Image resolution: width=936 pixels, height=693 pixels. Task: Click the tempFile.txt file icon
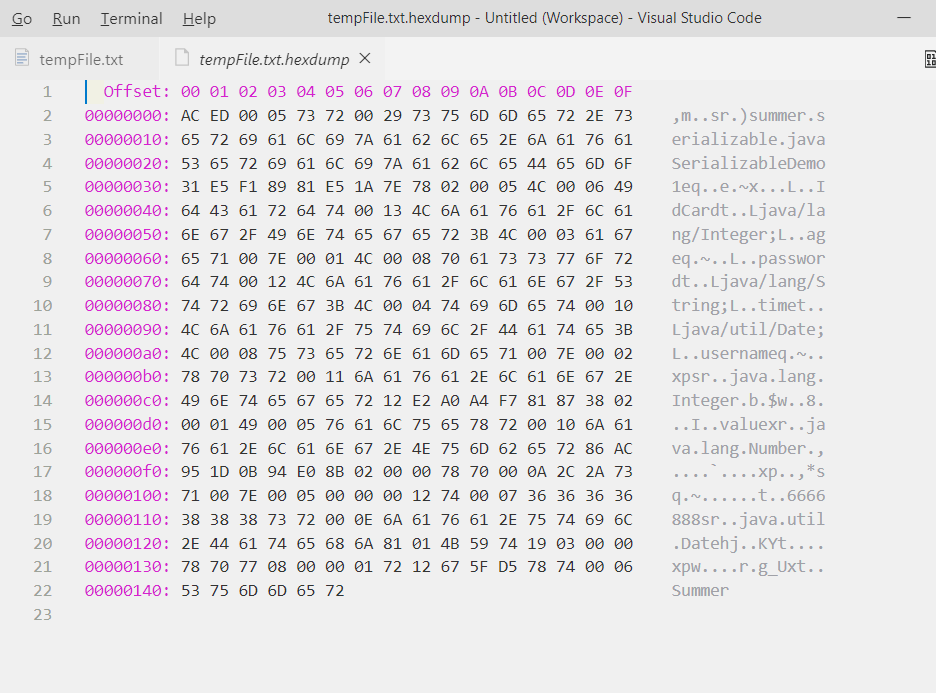pyautogui.click(x=22, y=58)
